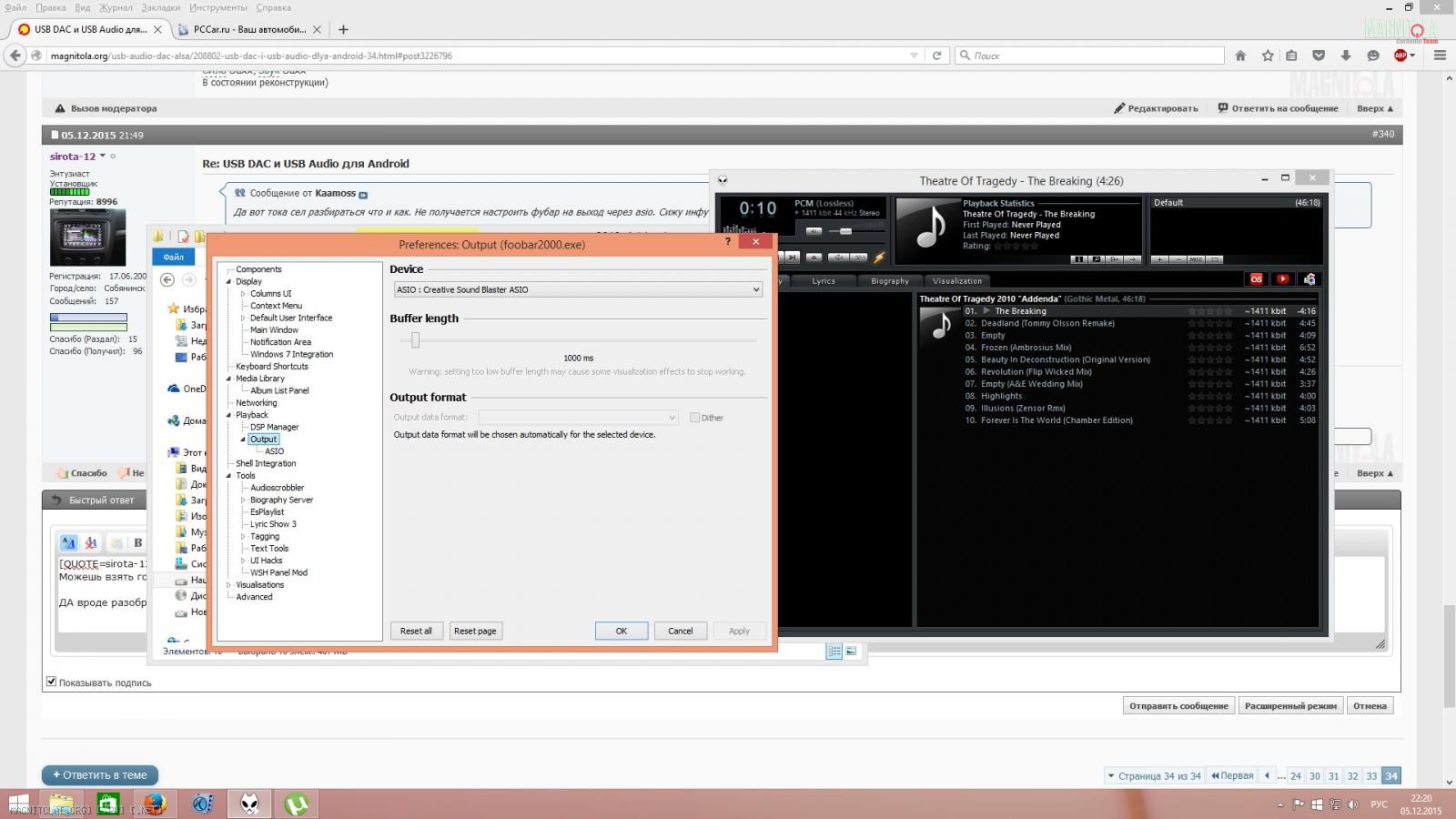Click foobar2000 volume slider
Screen dimensions: 1456x819
[x=847, y=231]
